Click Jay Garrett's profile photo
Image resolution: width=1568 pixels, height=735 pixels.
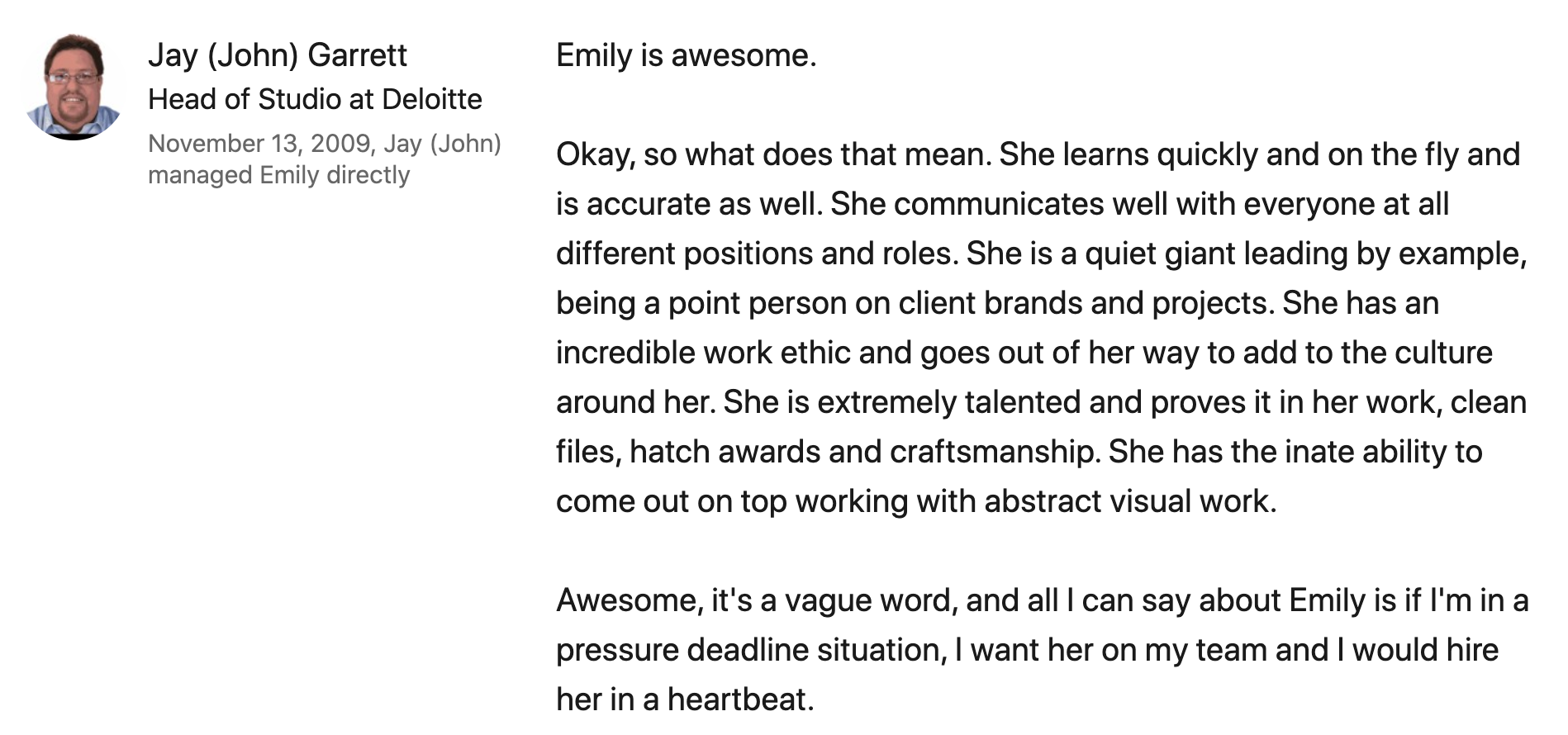tap(74, 87)
